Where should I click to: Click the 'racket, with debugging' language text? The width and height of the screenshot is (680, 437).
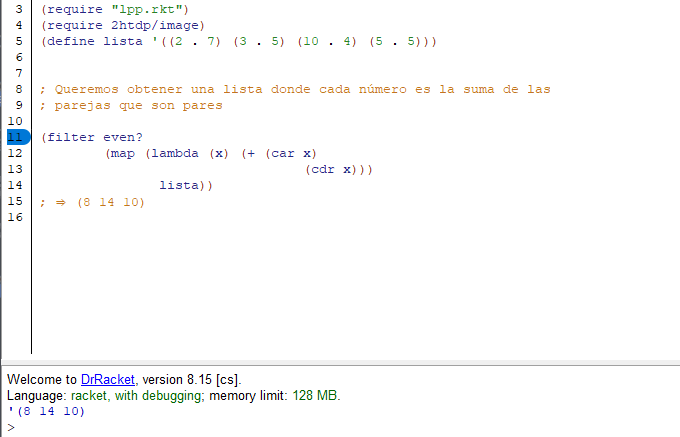click(136, 396)
